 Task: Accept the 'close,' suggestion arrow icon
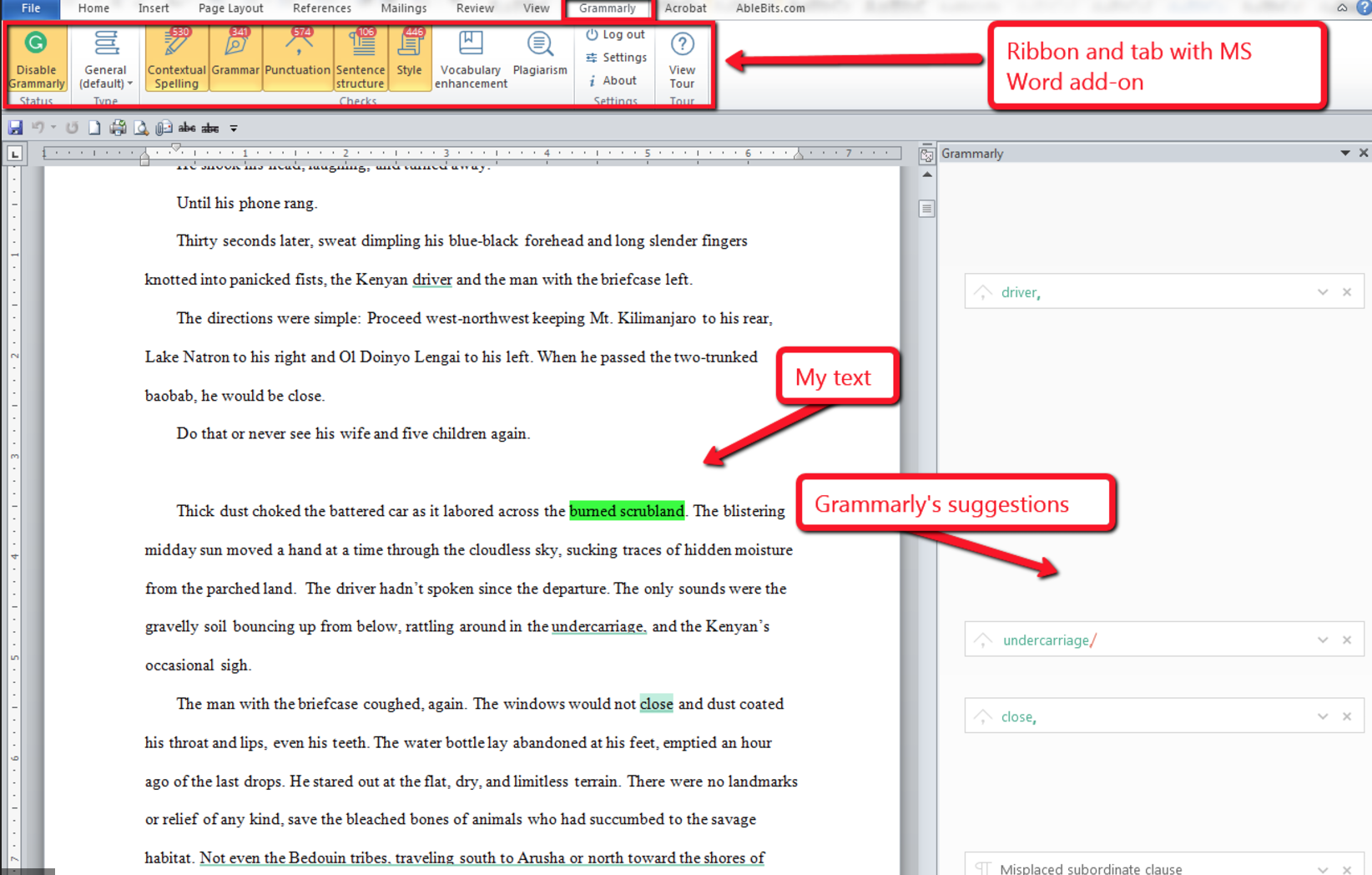pos(983,716)
